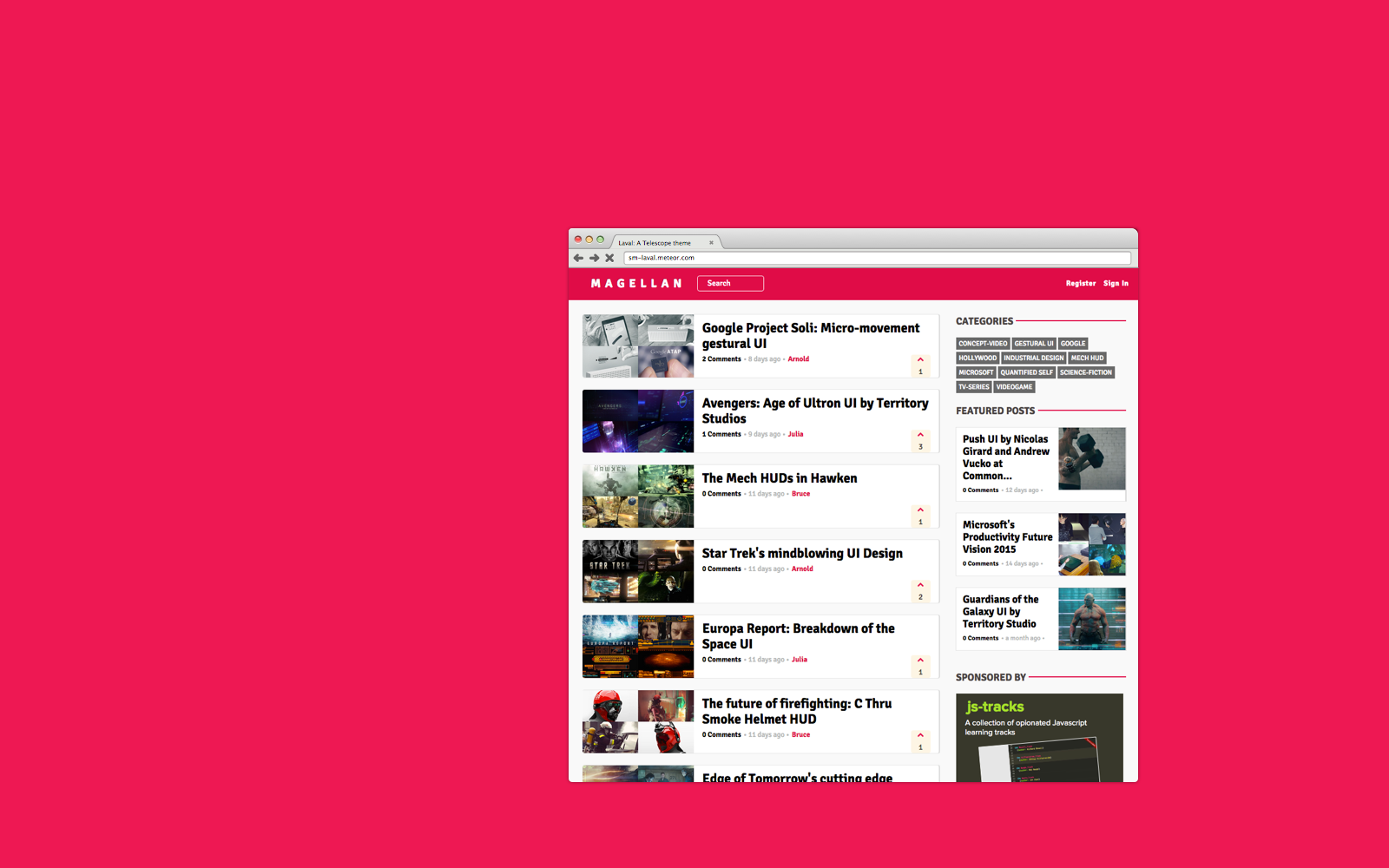Click the browser back arrow
The width and height of the screenshot is (1389, 868).
click(578, 258)
